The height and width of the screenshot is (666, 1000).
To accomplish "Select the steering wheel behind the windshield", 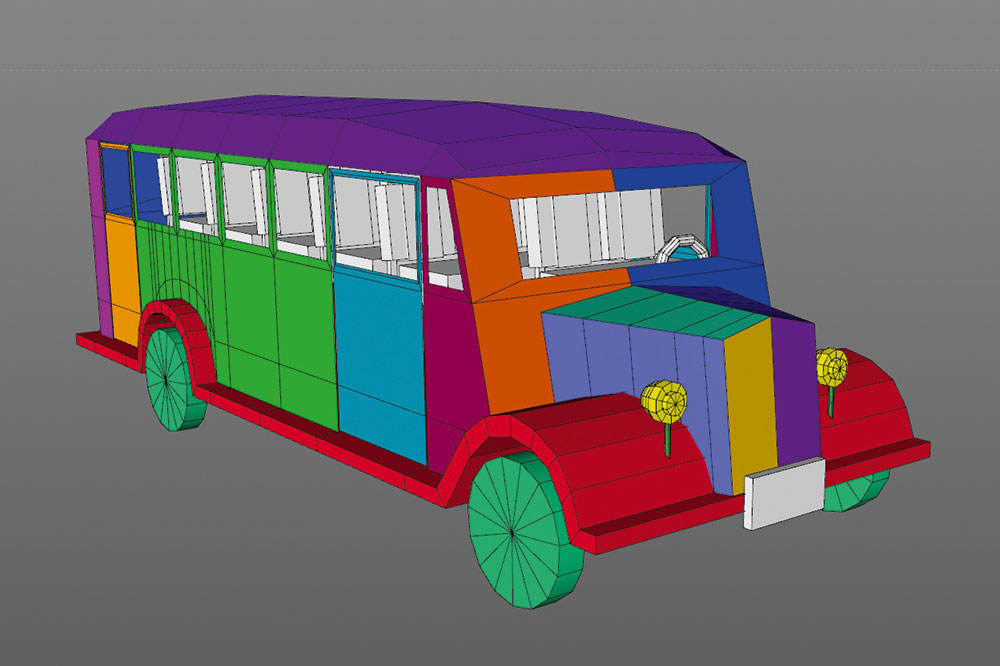I will click(x=682, y=248).
